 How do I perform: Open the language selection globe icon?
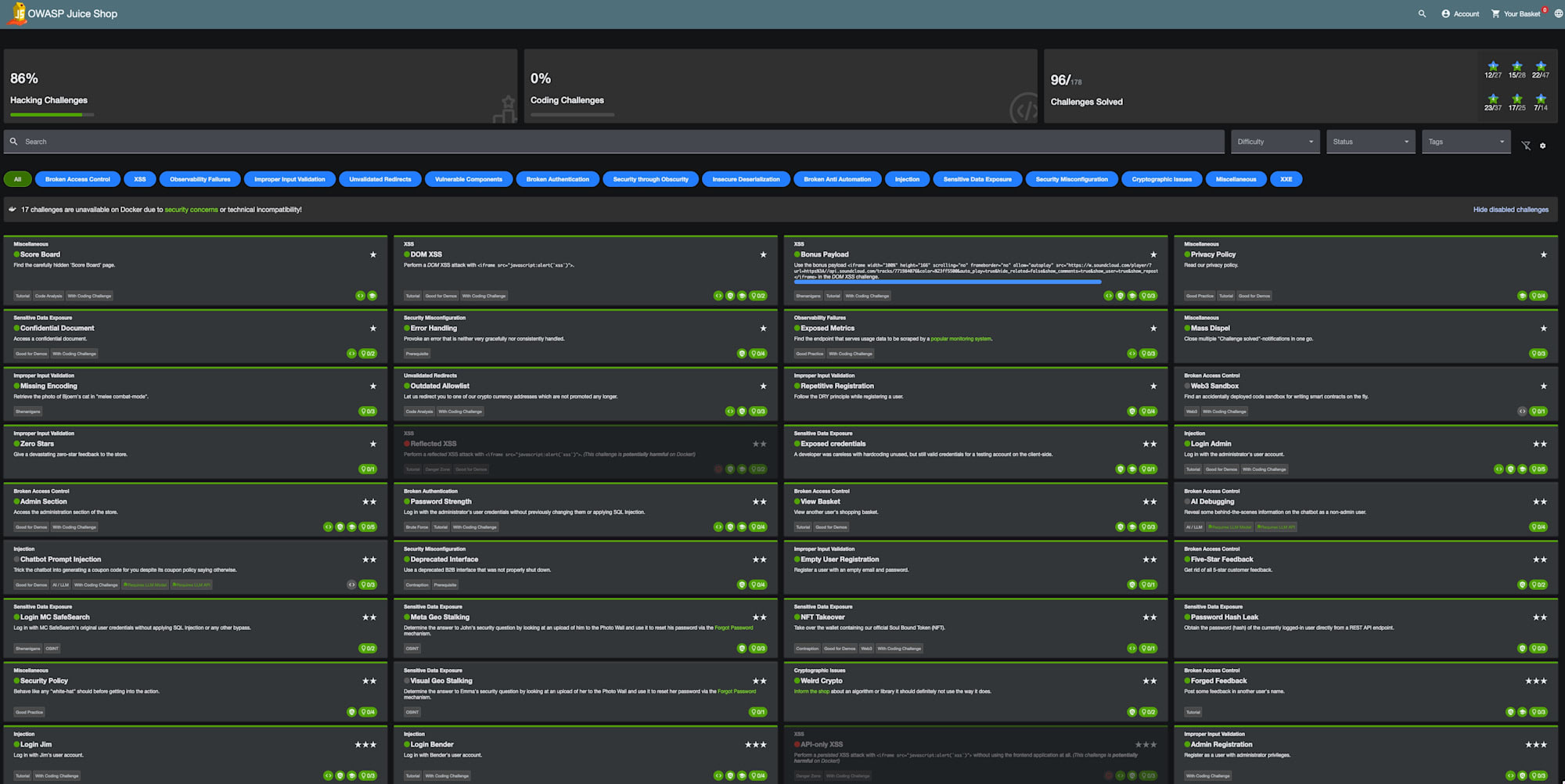click(x=1558, y=13)
